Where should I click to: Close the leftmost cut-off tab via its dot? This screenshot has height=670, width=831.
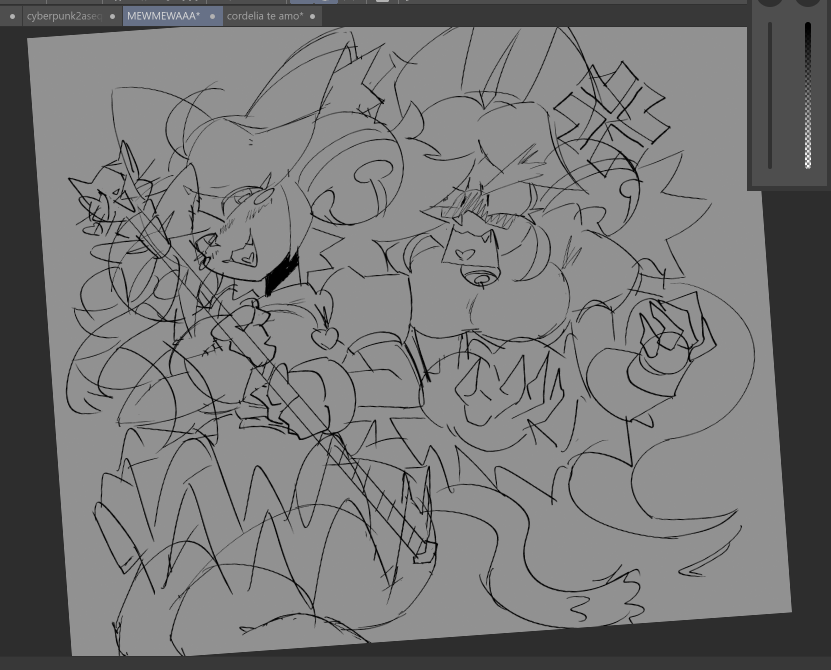pyautogui.click(x=13, y=16)
